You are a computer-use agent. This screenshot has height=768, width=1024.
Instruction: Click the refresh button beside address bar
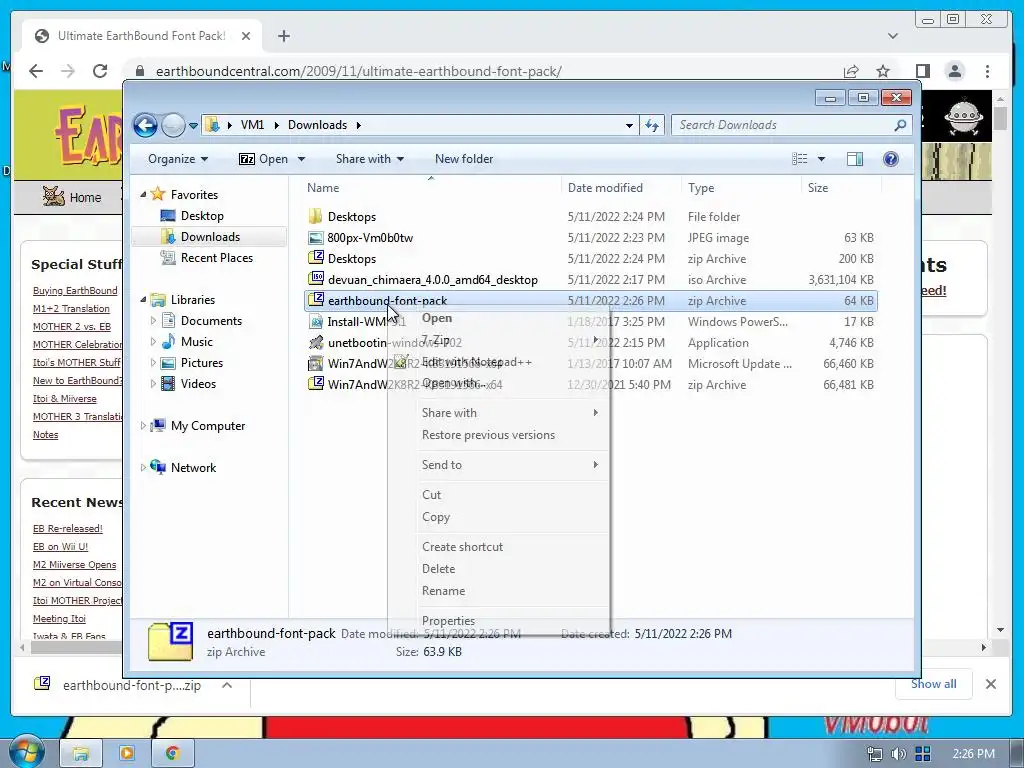652,125
